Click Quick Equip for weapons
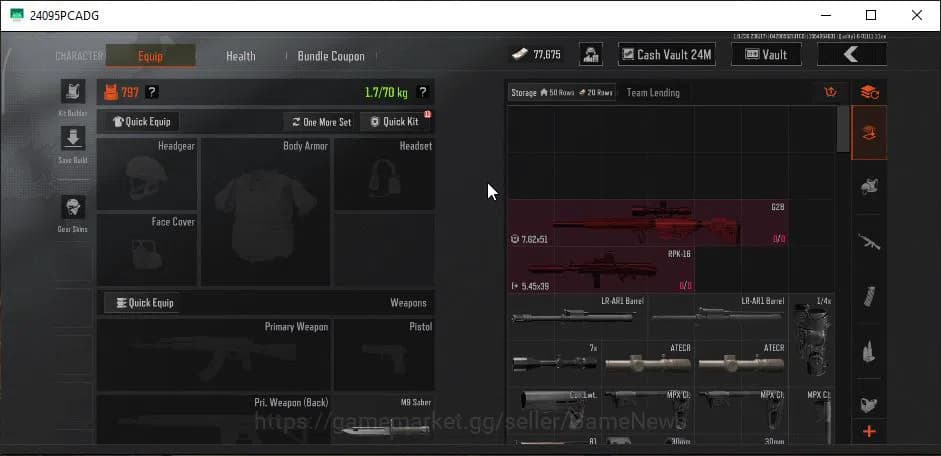Viewport: 941px width, 456px height. pyautogui.click(x=142, y=303)
